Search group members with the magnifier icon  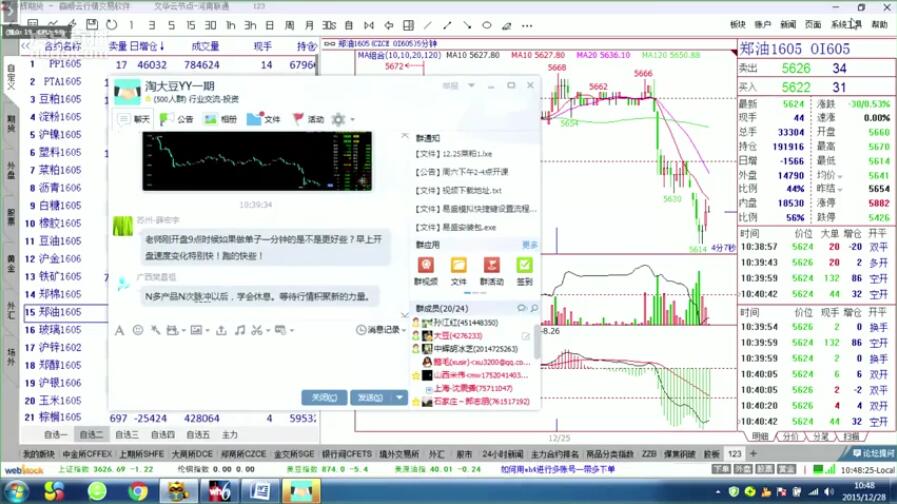tap(534, 308)
